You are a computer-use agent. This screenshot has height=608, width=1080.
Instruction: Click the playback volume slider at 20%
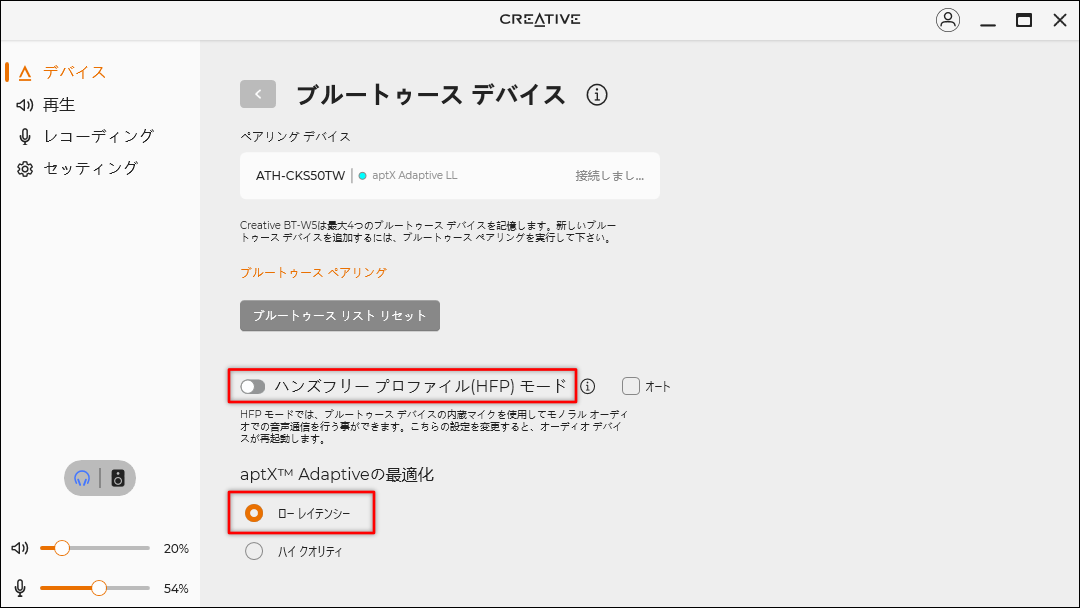click(62, 548)
